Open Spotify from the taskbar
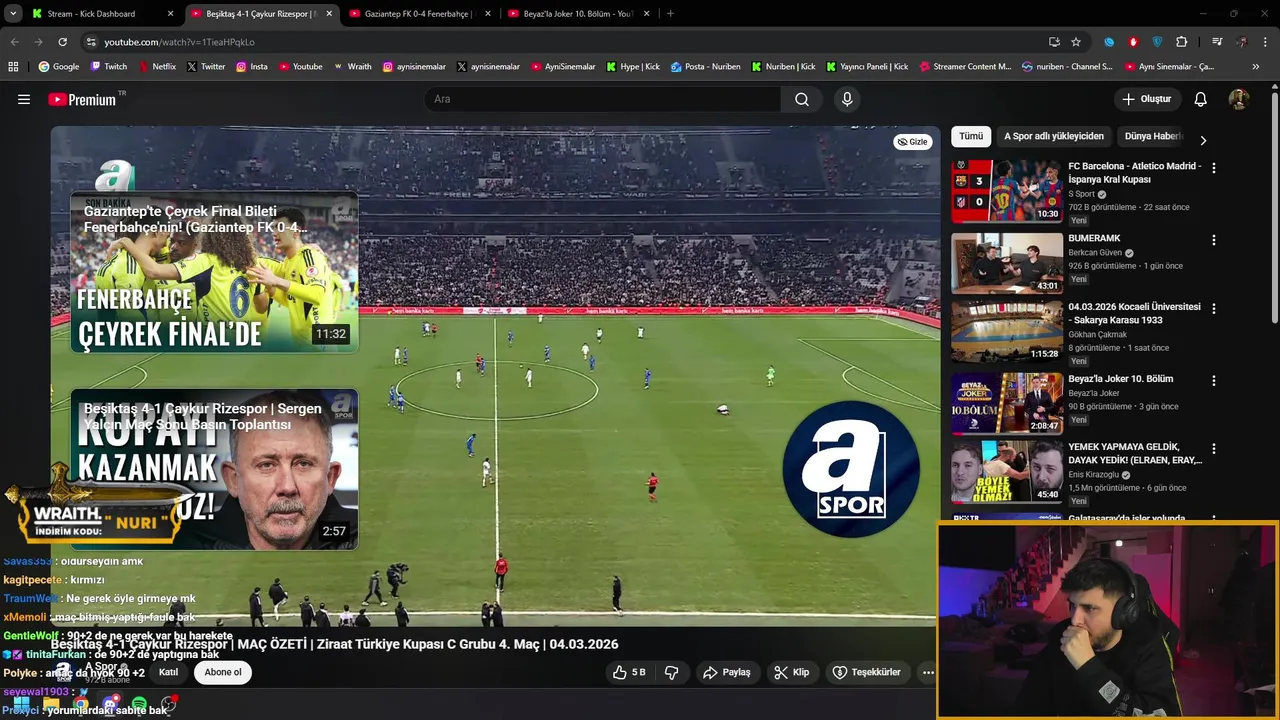The height and width of the screenshot is (720, 1280). tap(139, 705)
